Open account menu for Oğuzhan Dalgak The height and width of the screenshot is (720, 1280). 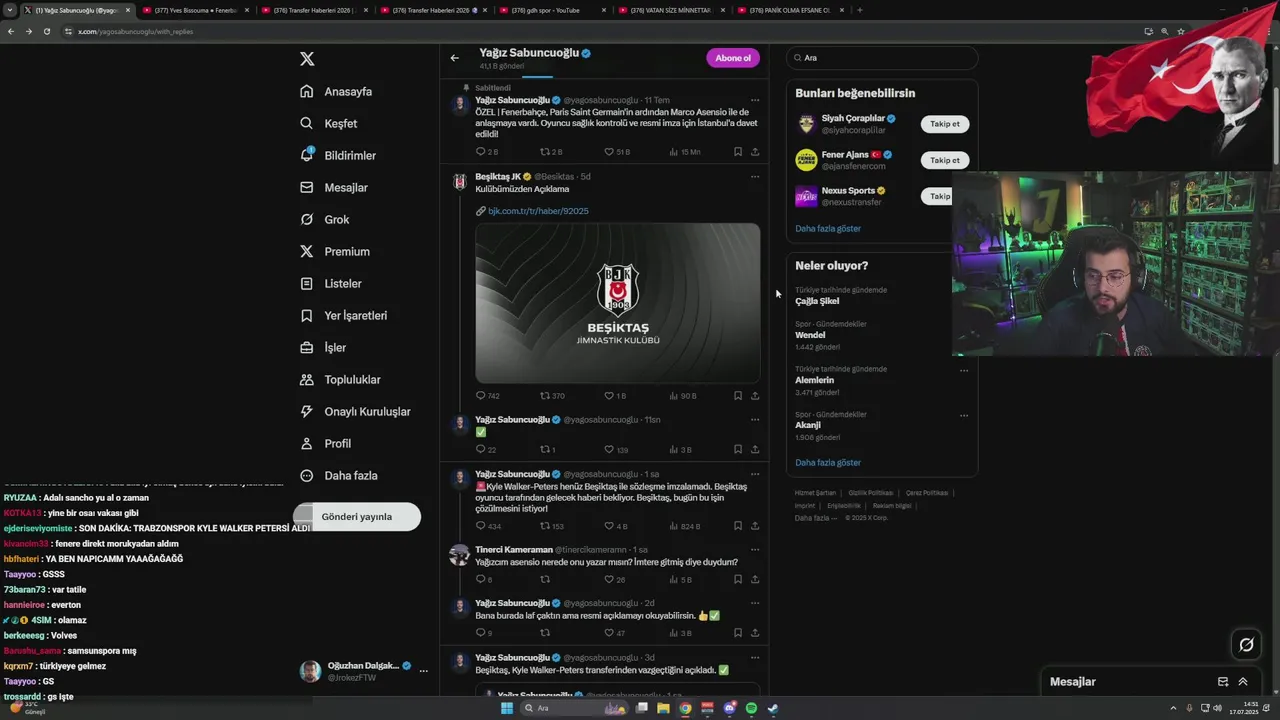coord(424,671)
